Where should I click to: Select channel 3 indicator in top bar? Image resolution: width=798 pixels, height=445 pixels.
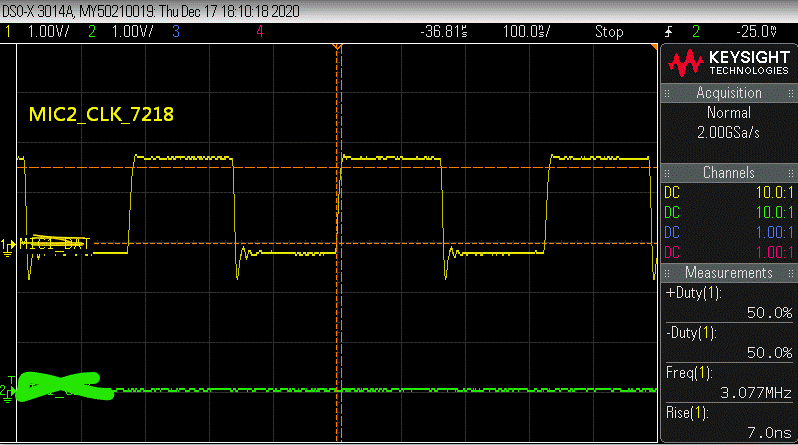[x=176, y=32]
